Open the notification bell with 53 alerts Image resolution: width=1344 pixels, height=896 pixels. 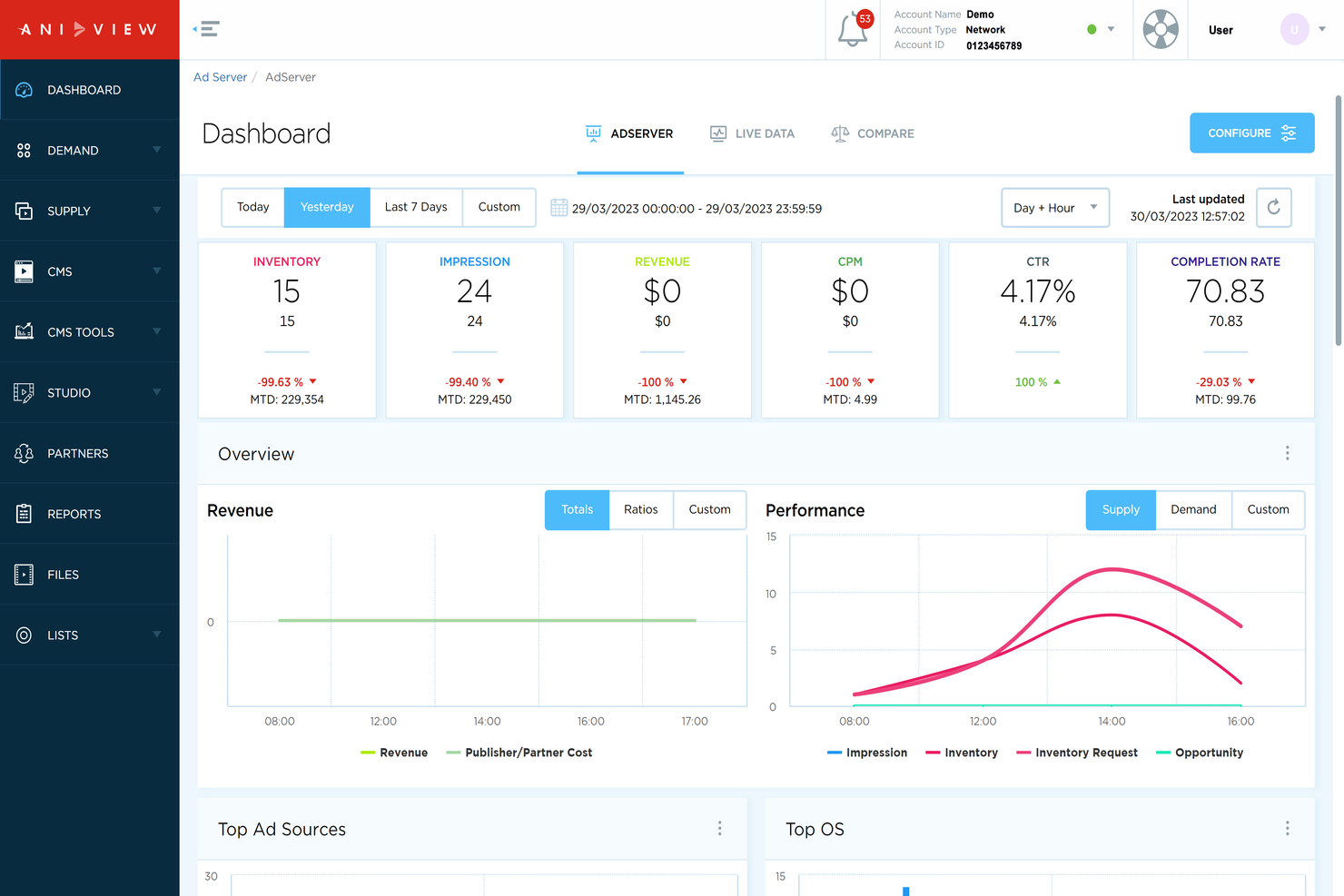point(852,28)
